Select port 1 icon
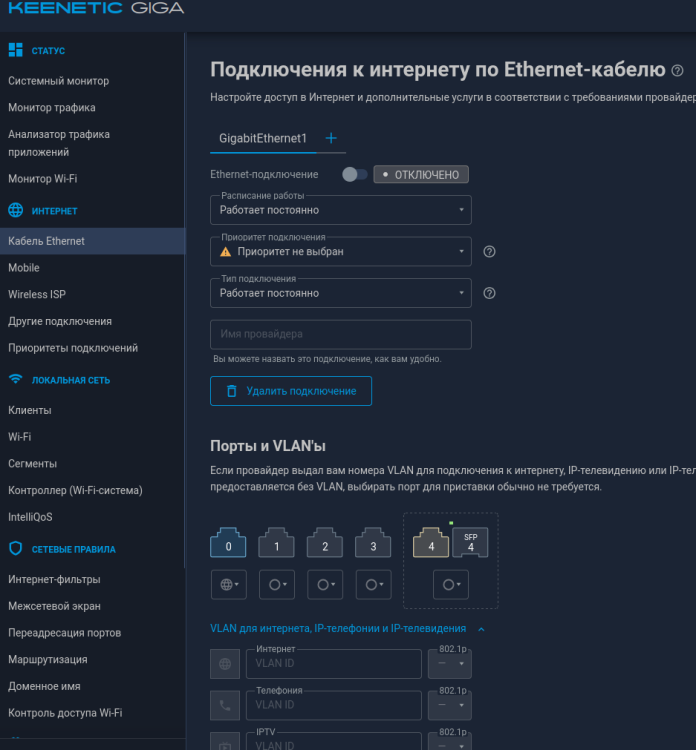Screen dimensions: 696x750 [276, 542]
